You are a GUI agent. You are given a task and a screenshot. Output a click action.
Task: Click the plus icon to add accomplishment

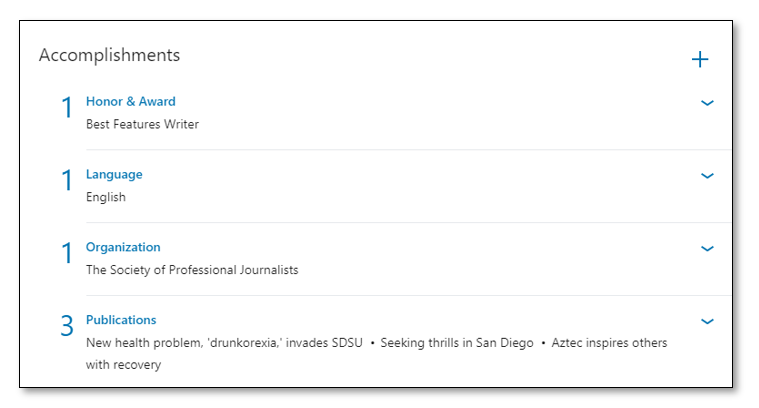tap(699, 60)
